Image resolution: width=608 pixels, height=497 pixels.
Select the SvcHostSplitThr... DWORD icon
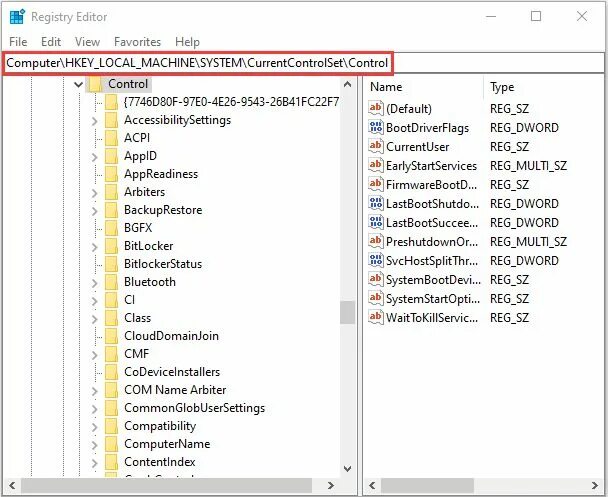click(375, 260)
